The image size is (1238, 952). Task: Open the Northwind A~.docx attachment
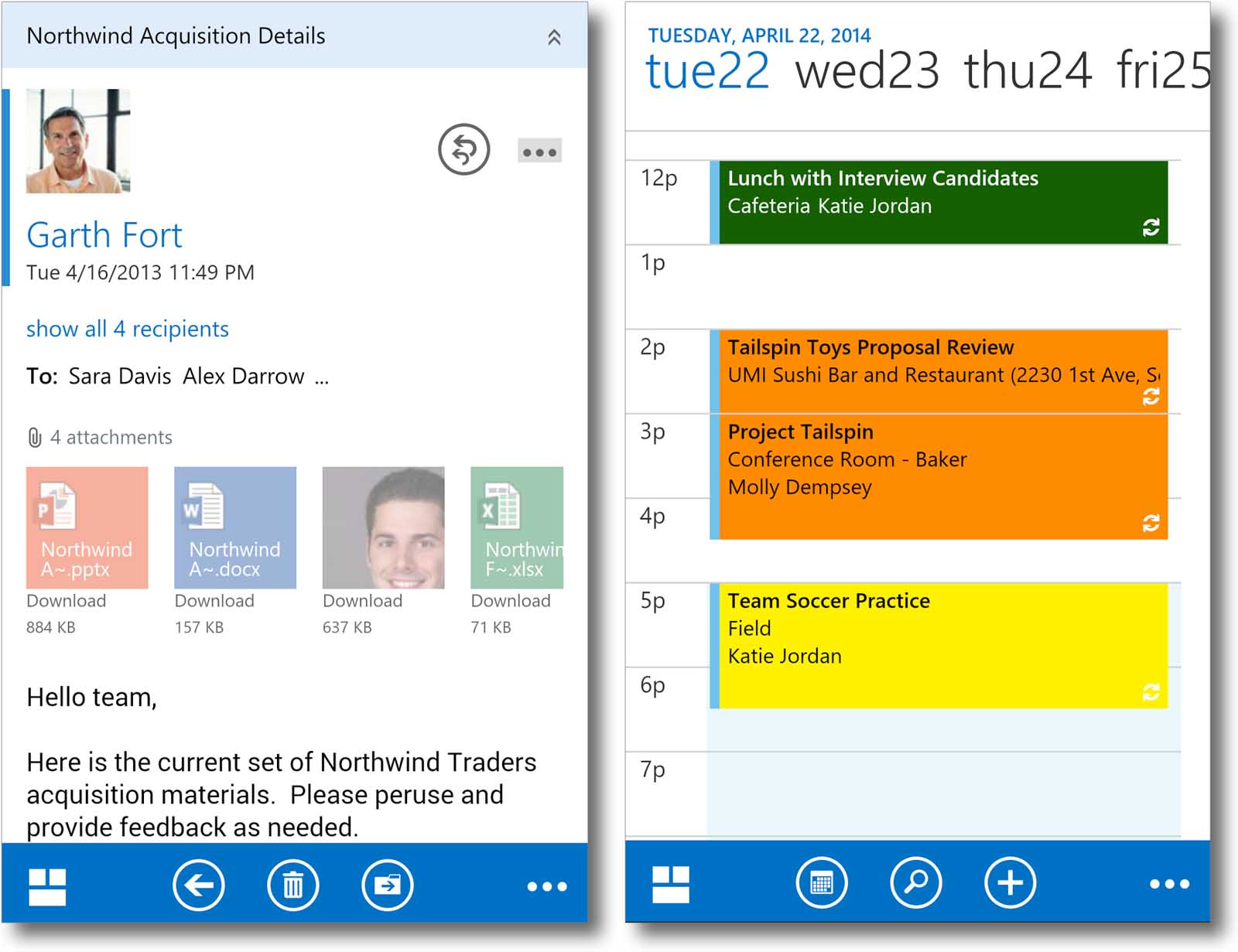click(235, 527)
